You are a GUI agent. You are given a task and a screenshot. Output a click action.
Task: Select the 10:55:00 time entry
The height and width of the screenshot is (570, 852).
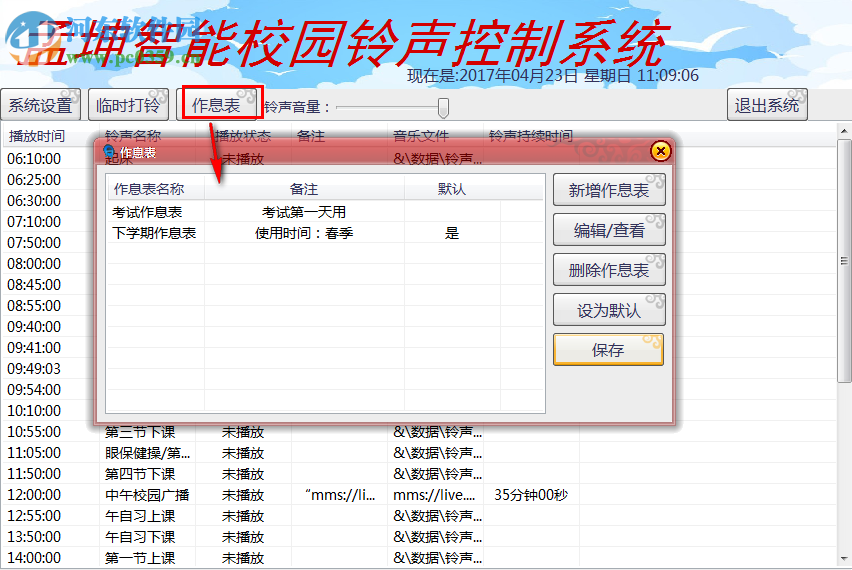(x=34, y=432)
